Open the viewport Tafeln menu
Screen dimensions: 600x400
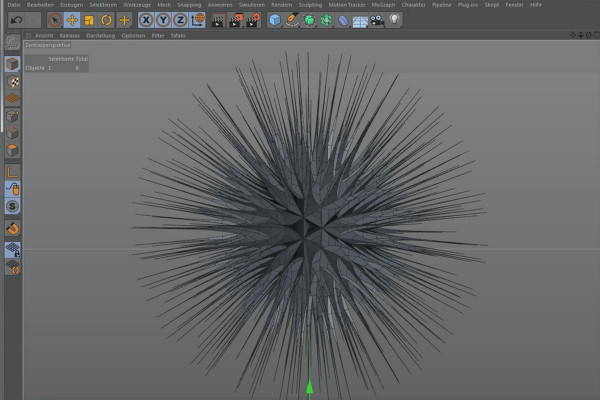coord(178,36)
